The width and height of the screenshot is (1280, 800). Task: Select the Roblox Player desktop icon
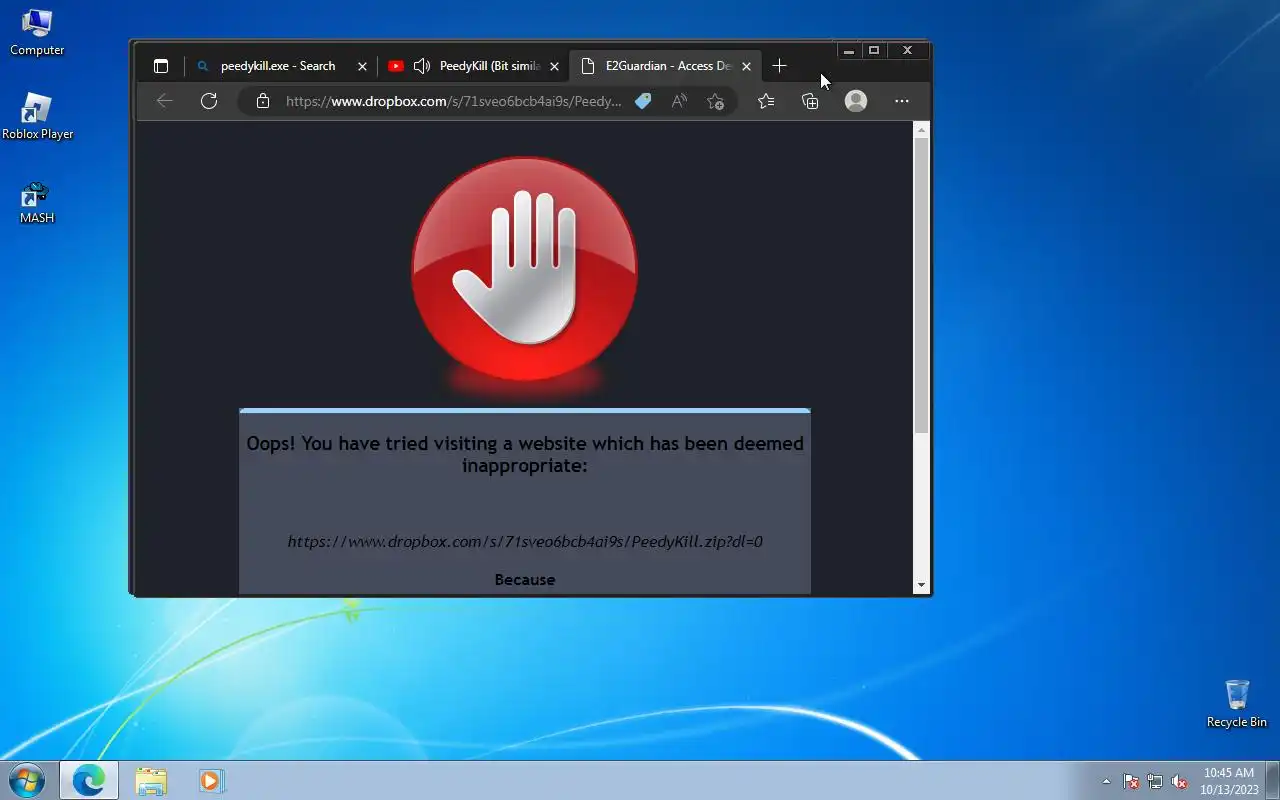(x=37, y=116)
